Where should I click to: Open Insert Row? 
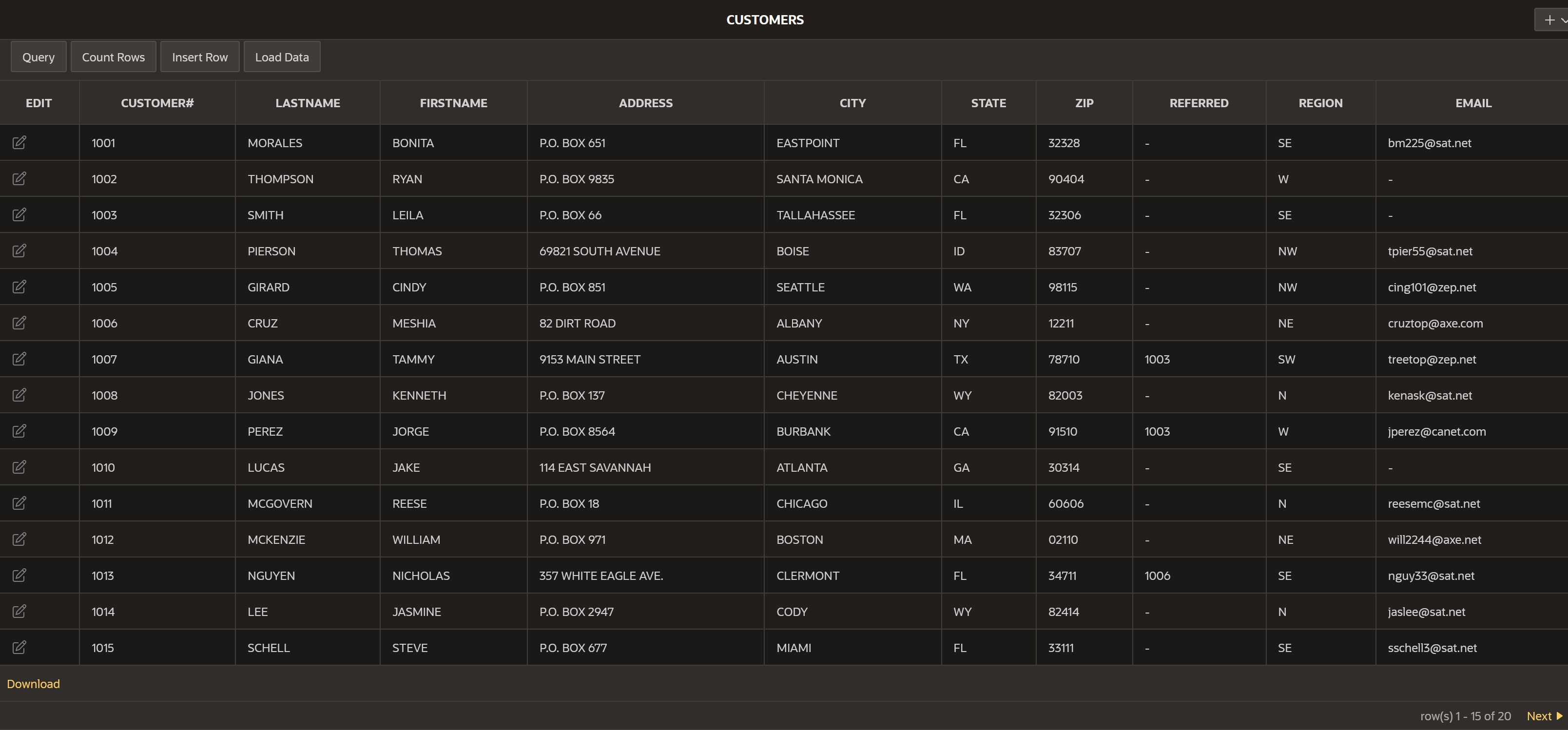click(x=200, y=57)
